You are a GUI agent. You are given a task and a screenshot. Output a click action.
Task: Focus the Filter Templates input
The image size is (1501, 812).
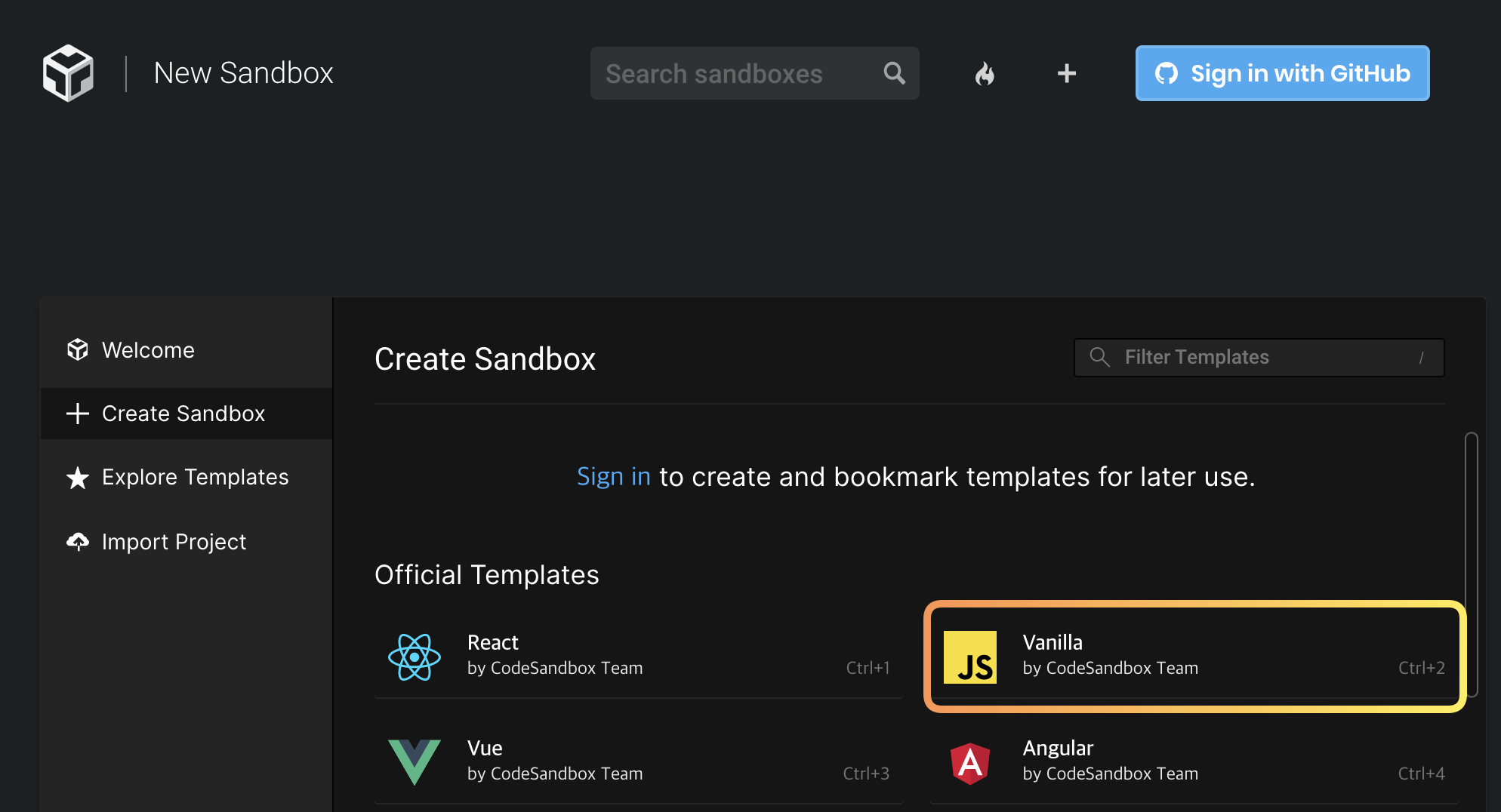(x=1259, y=357)
